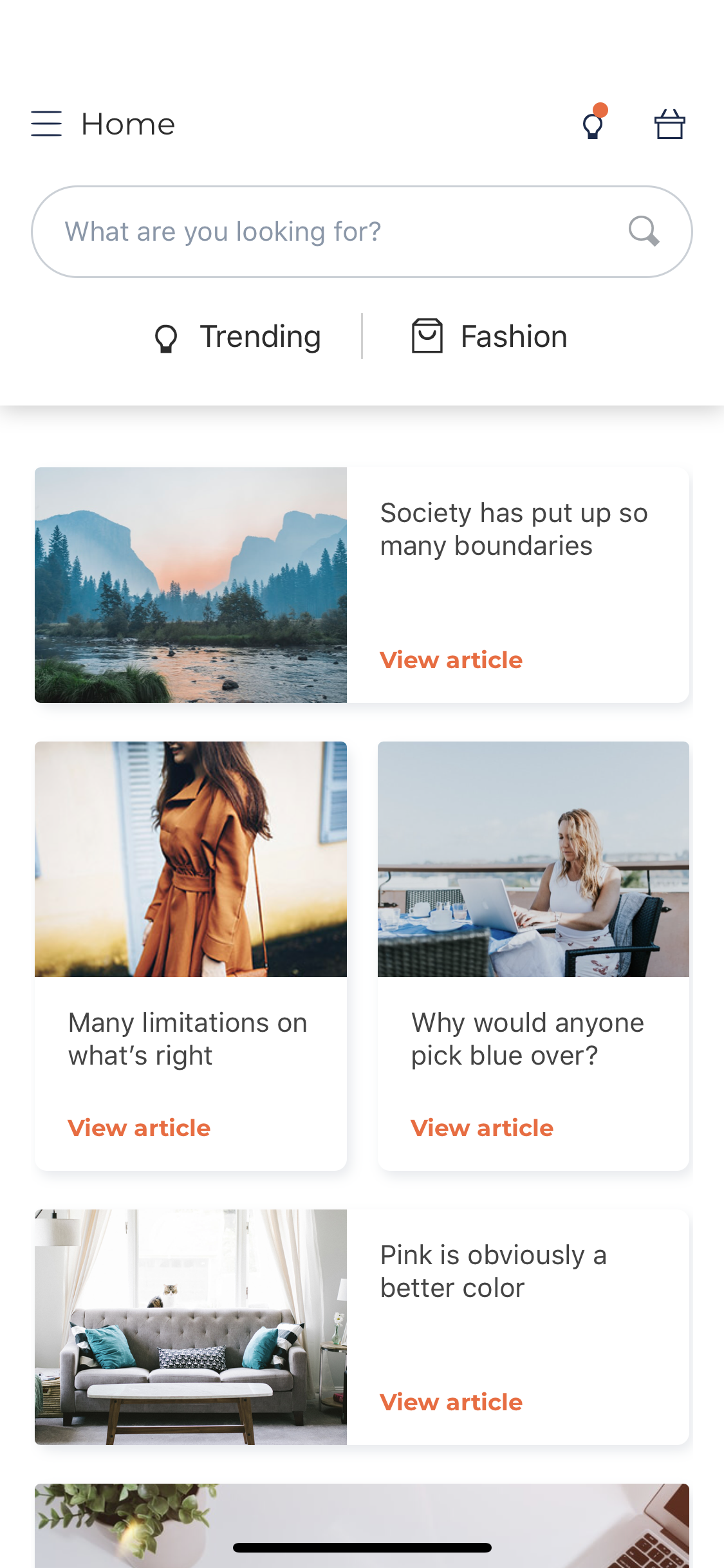
Task: Switch to the Fashion tab
Action: tap(490, 336)
